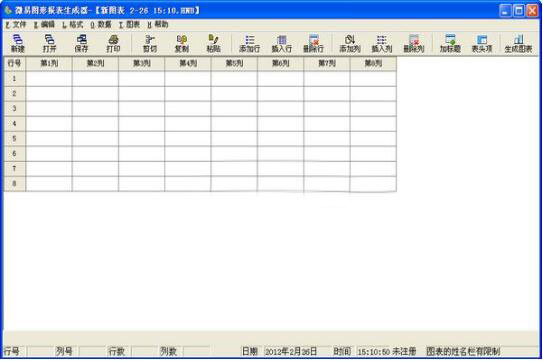Save the chart using 保存 icon

pyautogui.click(x=81, y=43)
